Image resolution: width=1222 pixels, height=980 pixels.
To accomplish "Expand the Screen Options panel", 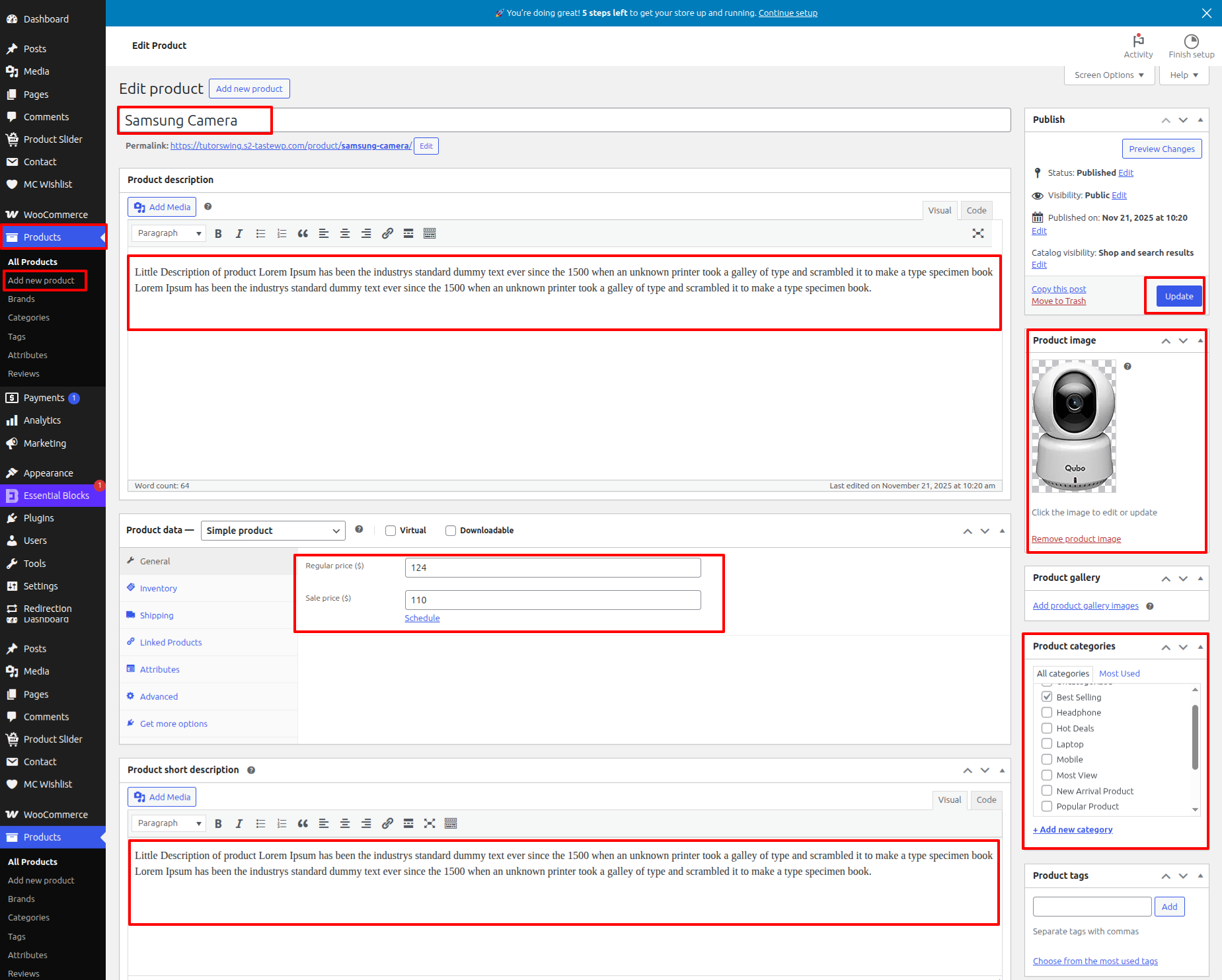I will click(1109, 75).
